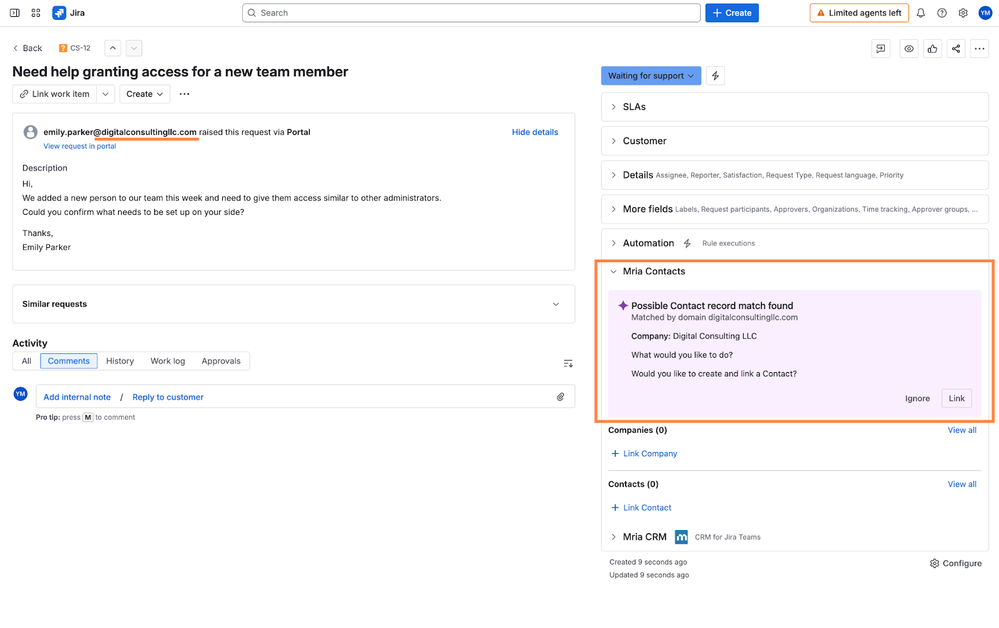The height and width of the screenshot is (628, 999).
Task: Open the Waiting for support status dropdown
Action: (x=650, y=76)
